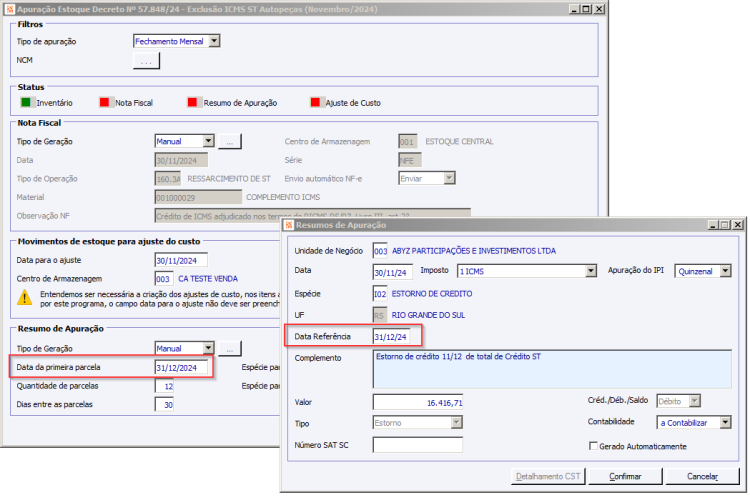The height and width of the screenshot is (500, 750).
Task: Open the Créd./Déb./Saldo Débito dropdown
Action: [x=695, y=401]
